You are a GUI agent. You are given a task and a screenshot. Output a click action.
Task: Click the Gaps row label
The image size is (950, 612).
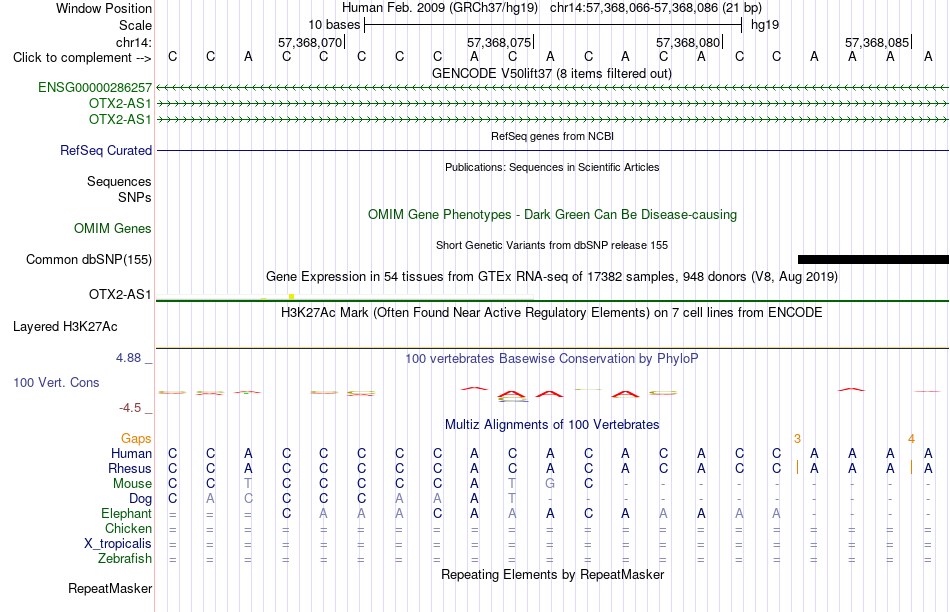coord(136,439)
